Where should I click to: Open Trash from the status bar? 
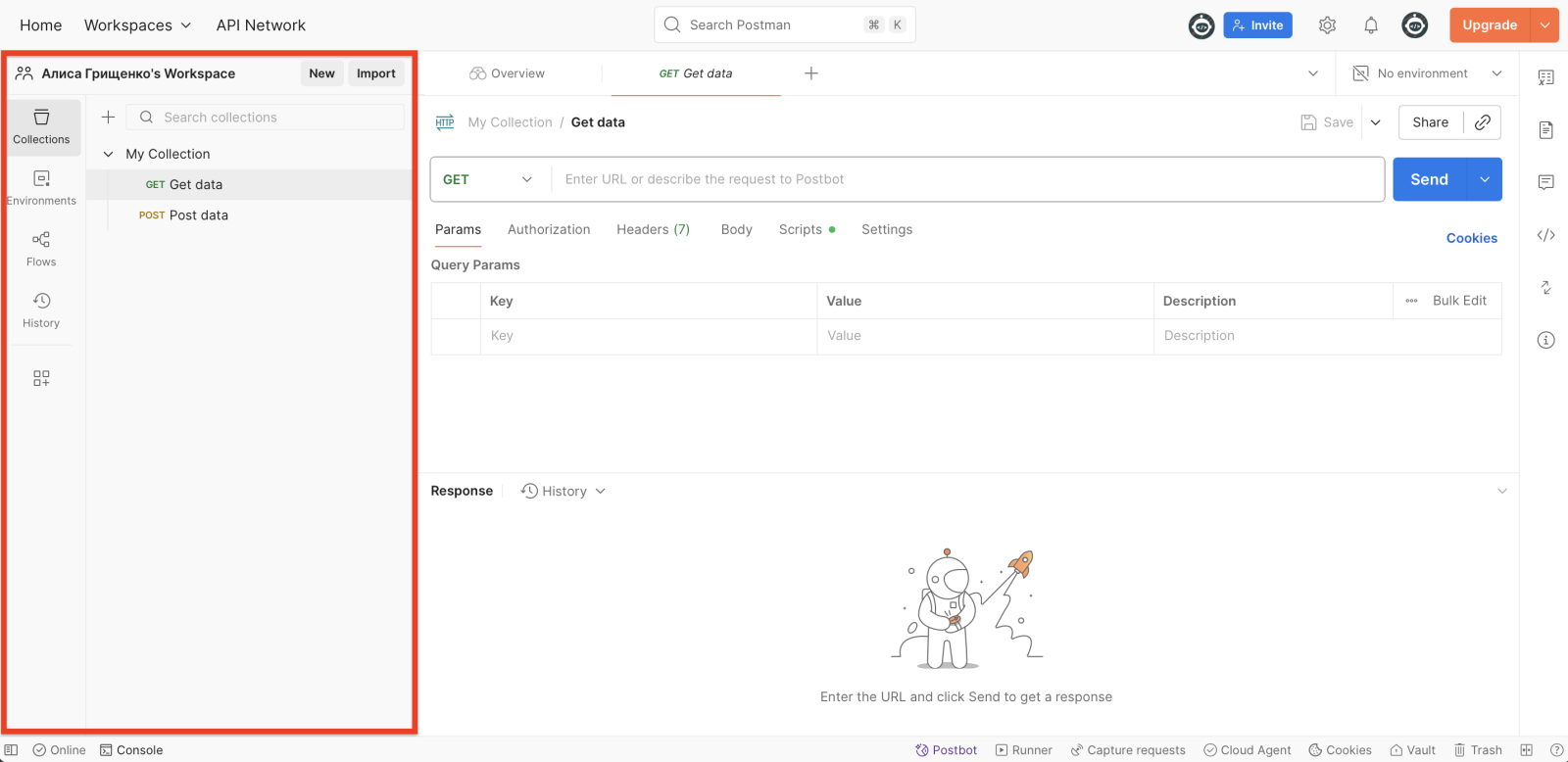tap(1478, 750)
